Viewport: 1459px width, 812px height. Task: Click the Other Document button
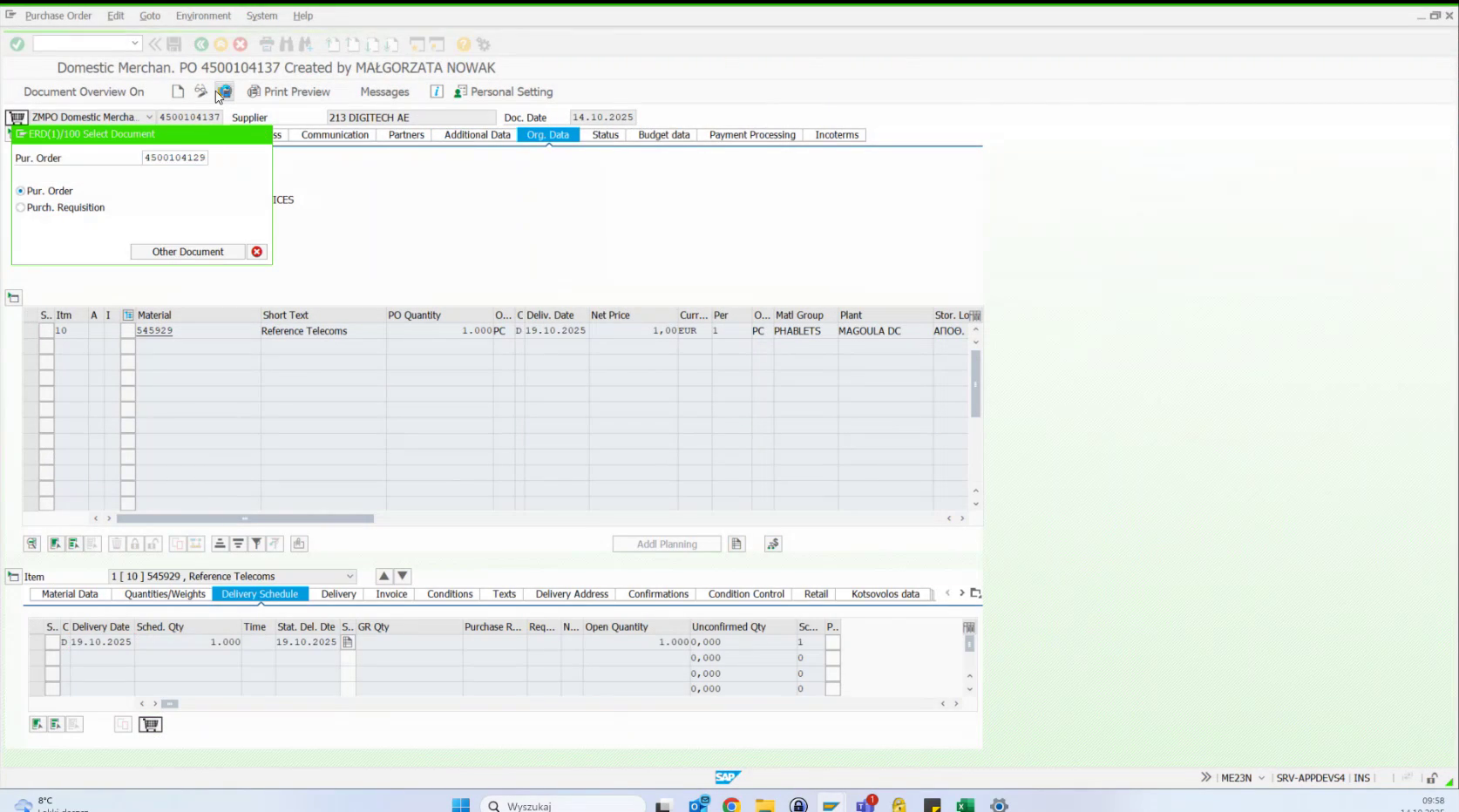[188, 251]
